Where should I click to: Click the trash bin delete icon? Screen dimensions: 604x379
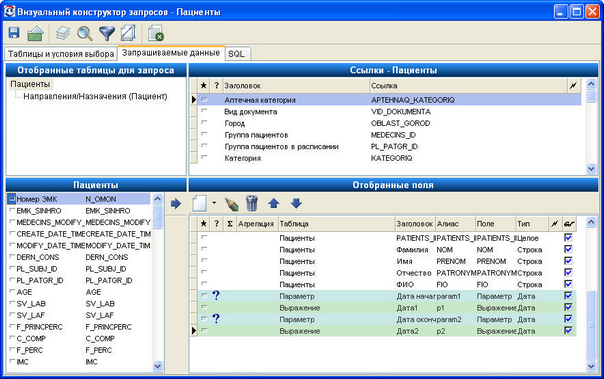click(252, 203)
